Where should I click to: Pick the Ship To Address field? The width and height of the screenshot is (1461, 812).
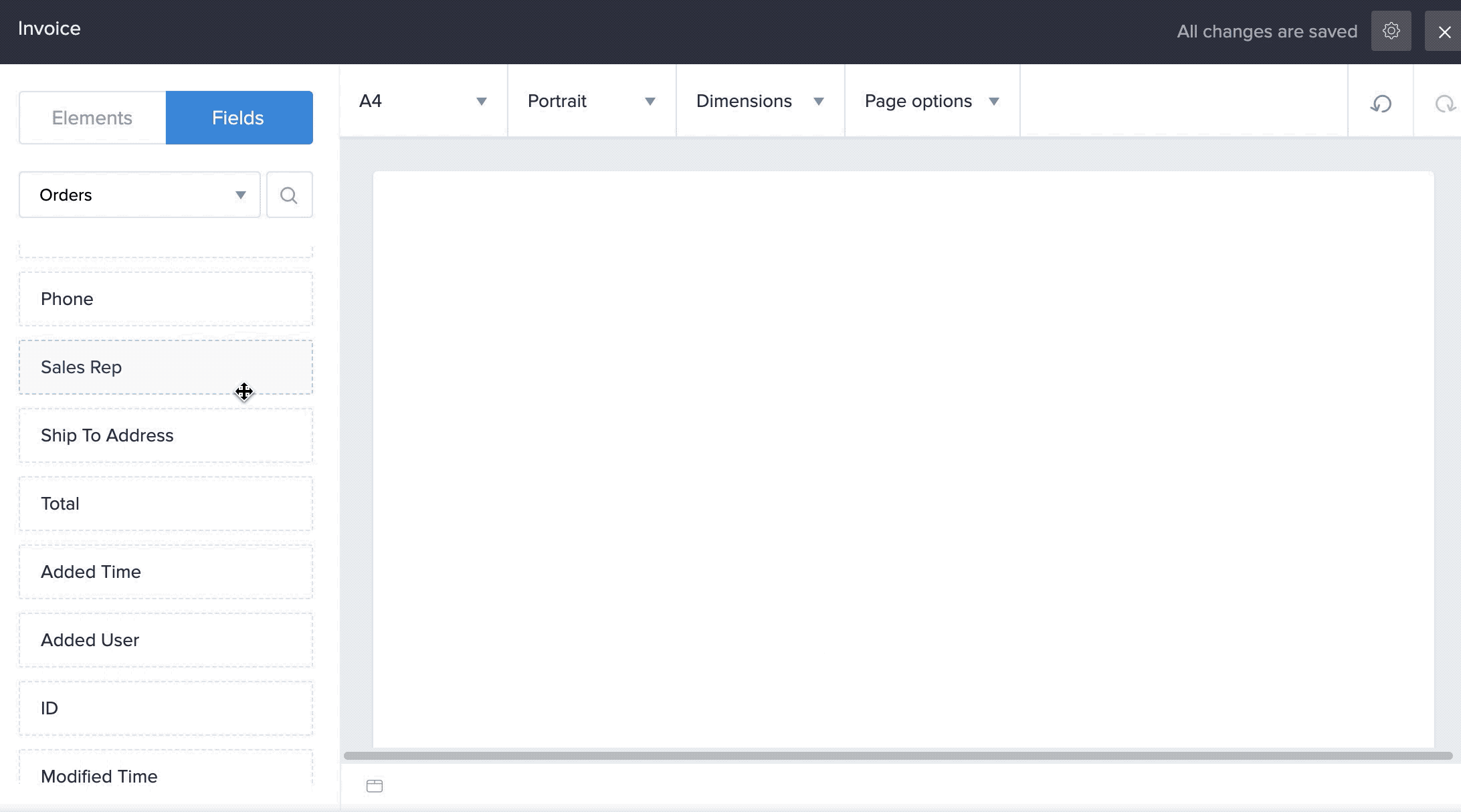[165, 435]
